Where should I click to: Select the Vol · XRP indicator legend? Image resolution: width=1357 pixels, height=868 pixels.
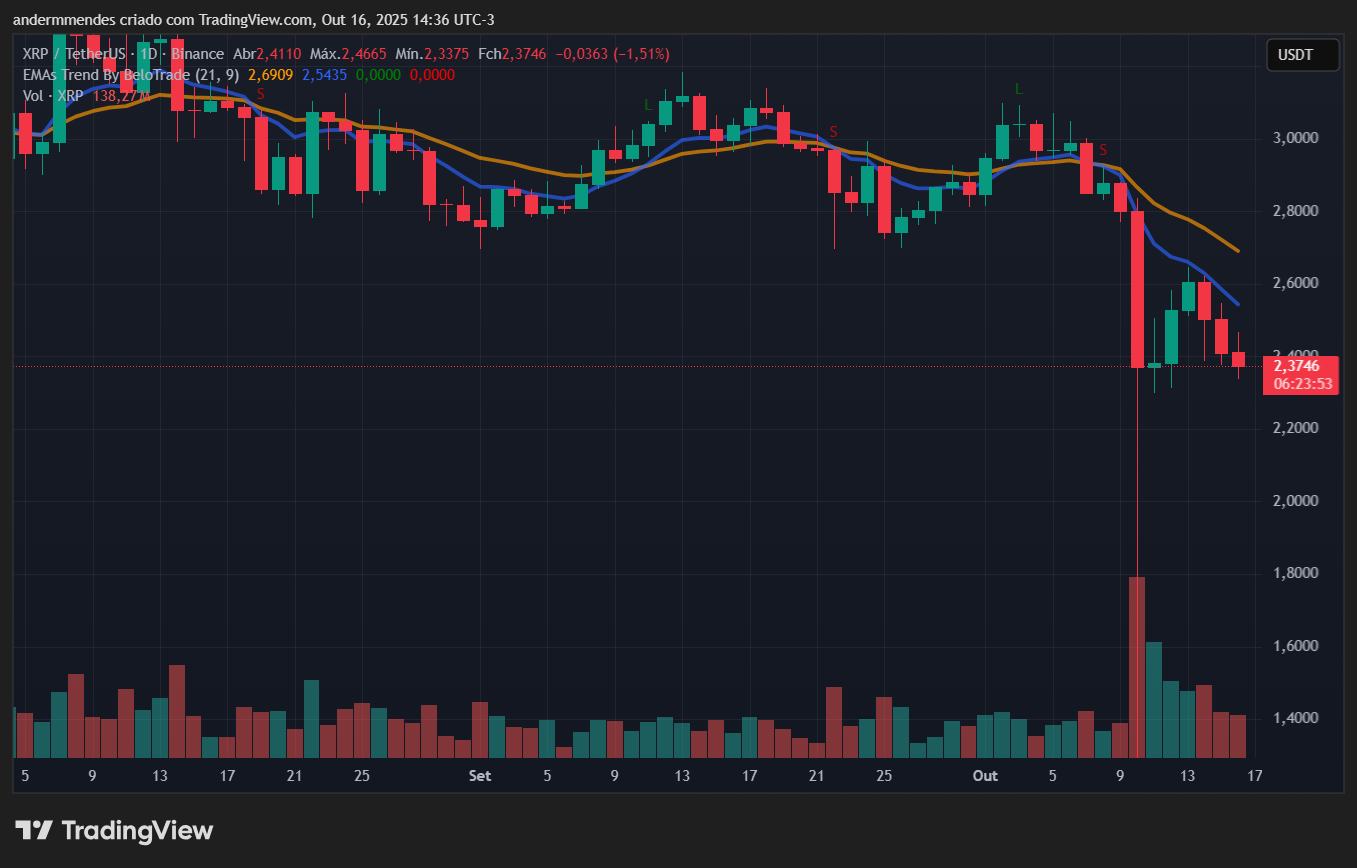pyautogui.click(x=54, y=96)
